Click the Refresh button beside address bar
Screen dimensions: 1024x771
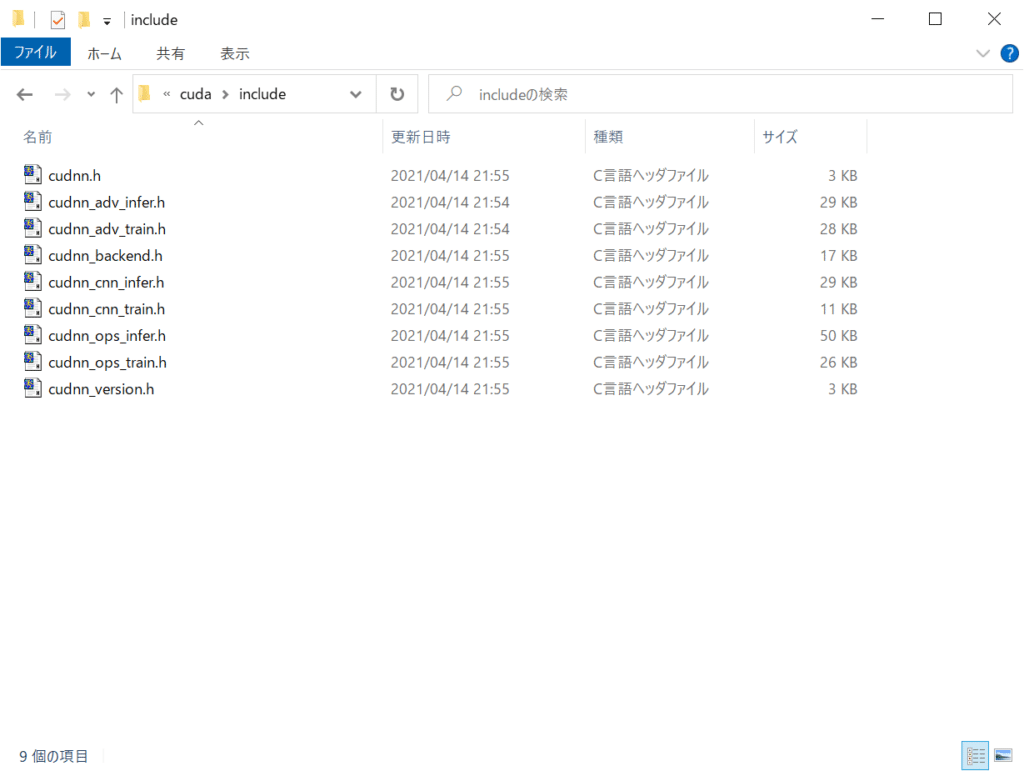tap(397, 94)
